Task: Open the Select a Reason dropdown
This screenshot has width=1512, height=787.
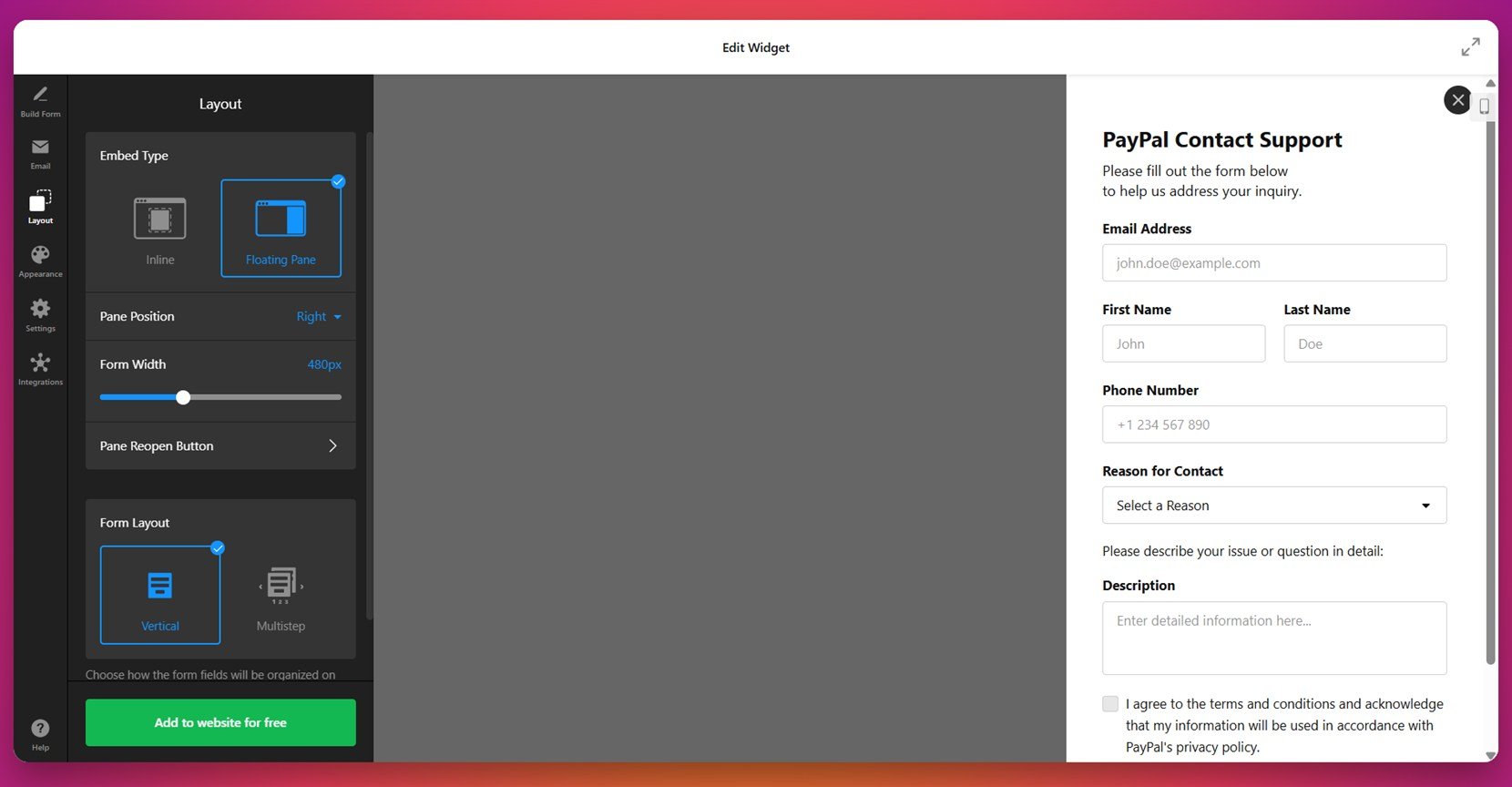Action: [x=1274, y=506]
